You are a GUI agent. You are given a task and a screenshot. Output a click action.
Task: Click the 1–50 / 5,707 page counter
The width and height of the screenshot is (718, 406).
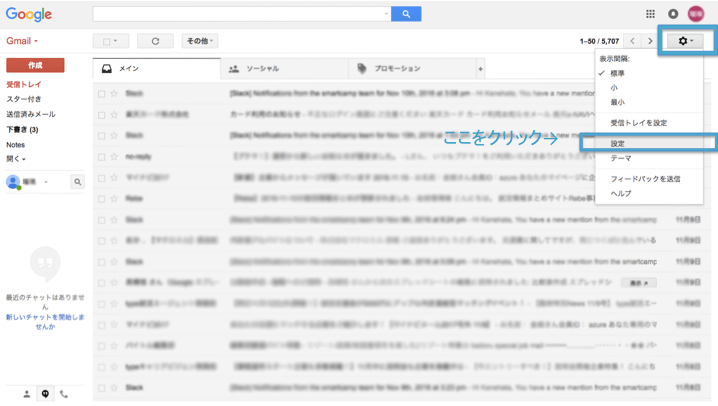[599, 41]
